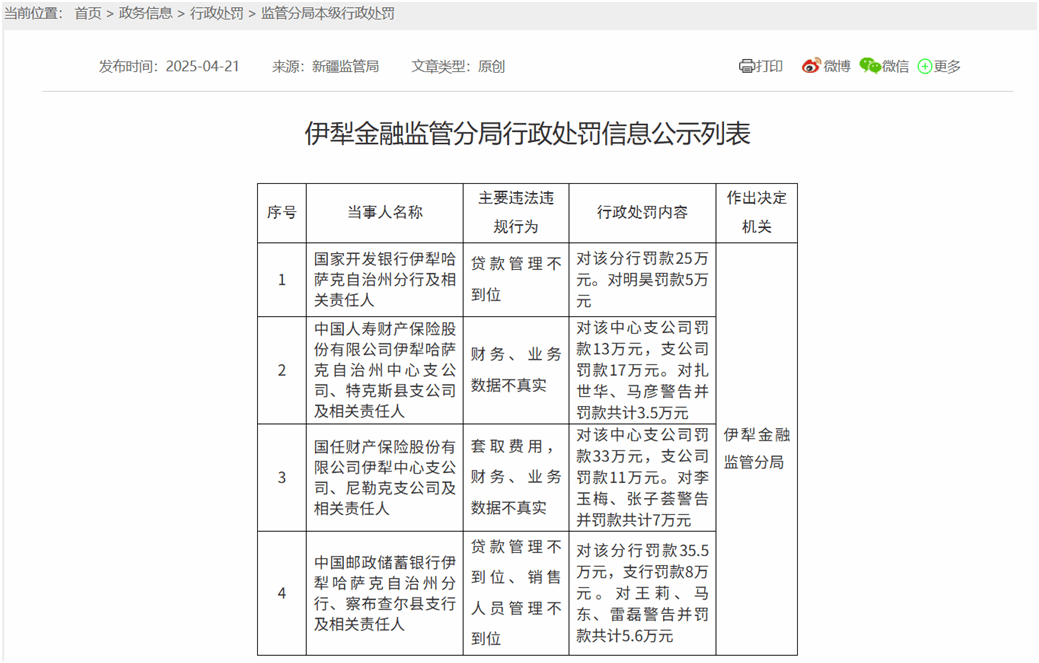
Task: Open 监管分局本级行政处罚 breadcrumb link
Action: pos(327,13)
